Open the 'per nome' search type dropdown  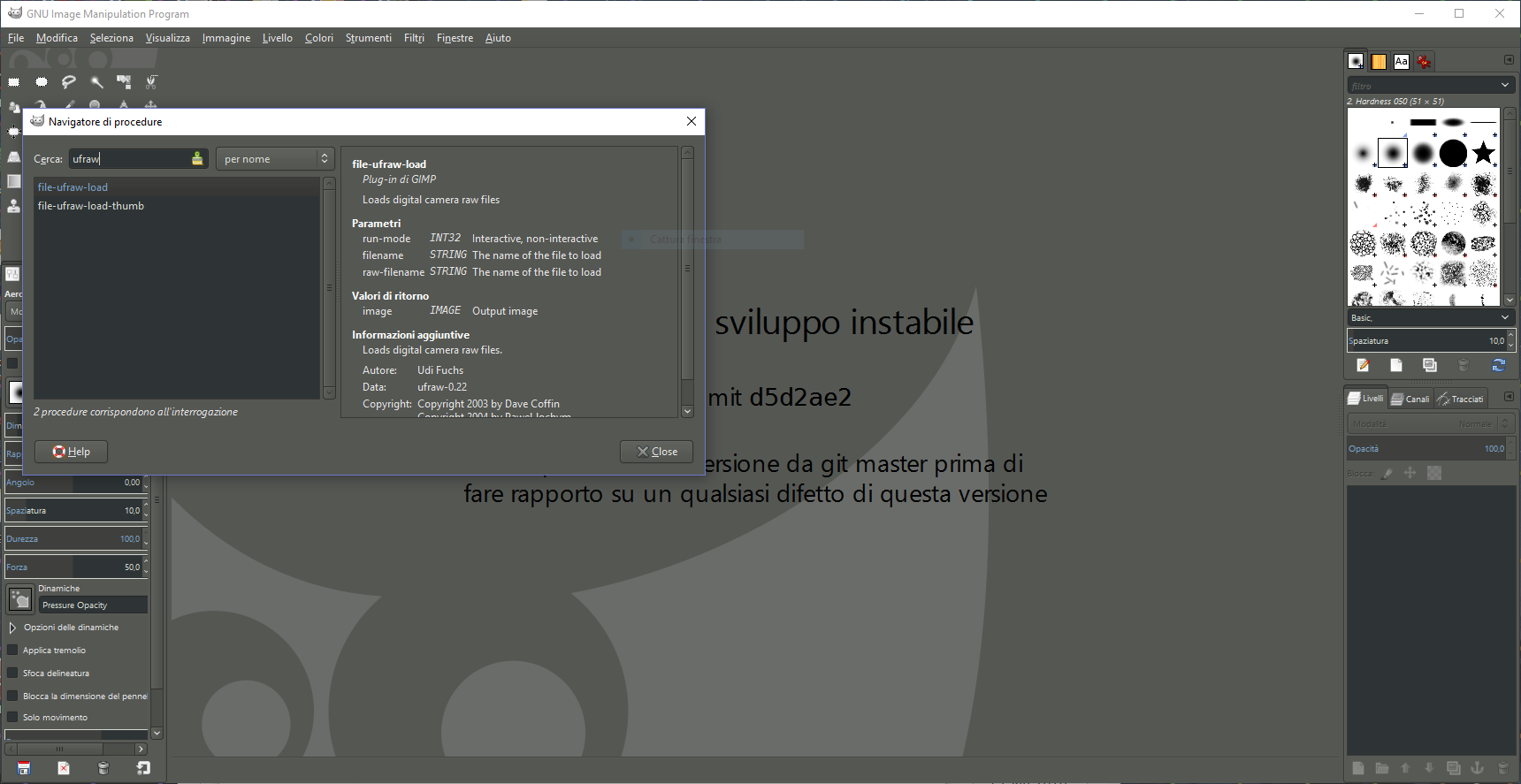coord(275,159)
